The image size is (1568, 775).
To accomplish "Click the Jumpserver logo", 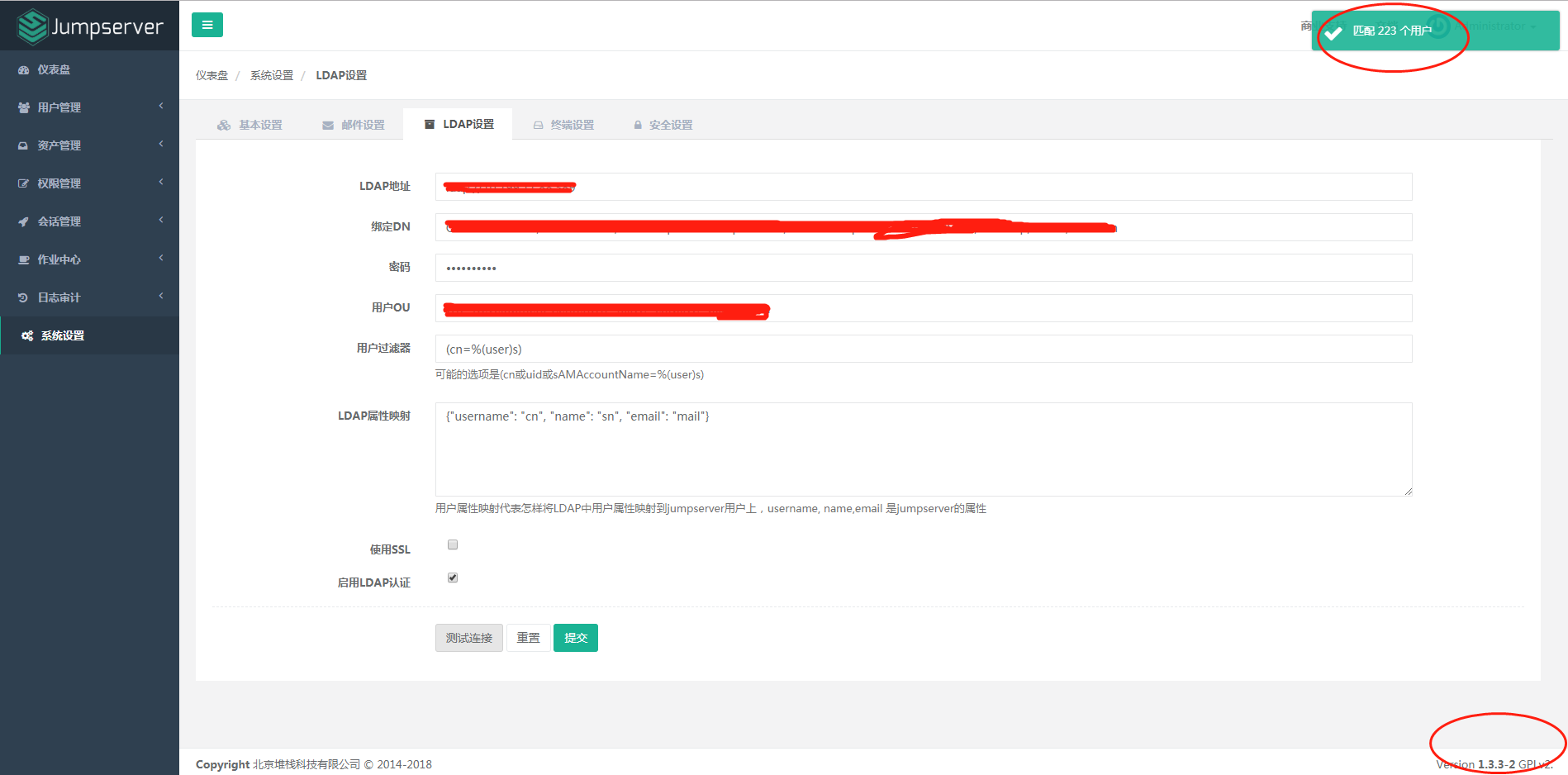I will tap(88, 25).
